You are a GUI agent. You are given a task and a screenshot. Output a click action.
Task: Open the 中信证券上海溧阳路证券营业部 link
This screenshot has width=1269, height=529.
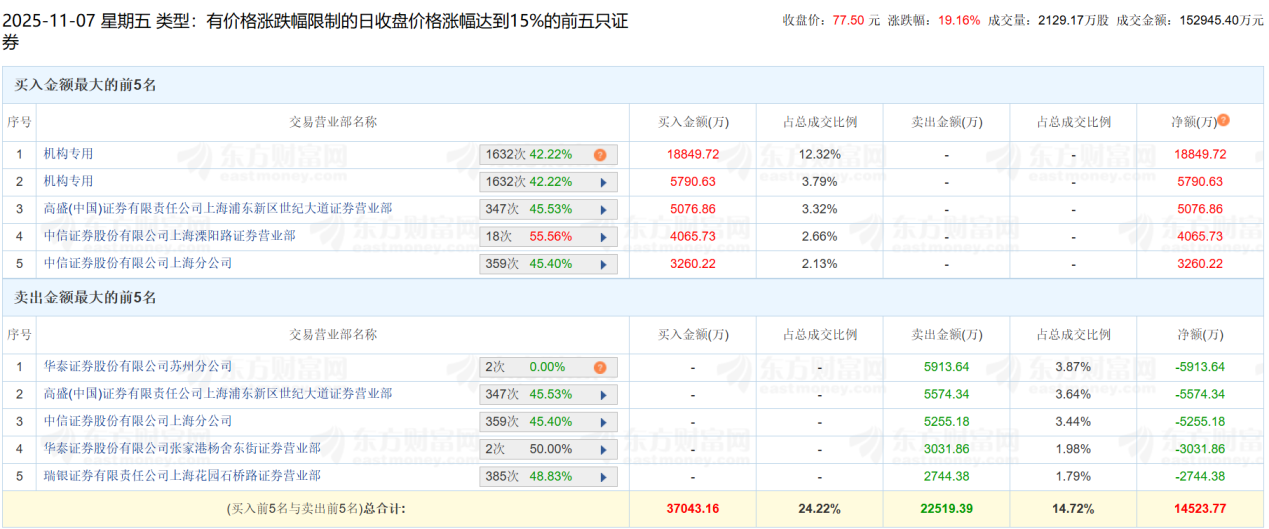(169, 236)
